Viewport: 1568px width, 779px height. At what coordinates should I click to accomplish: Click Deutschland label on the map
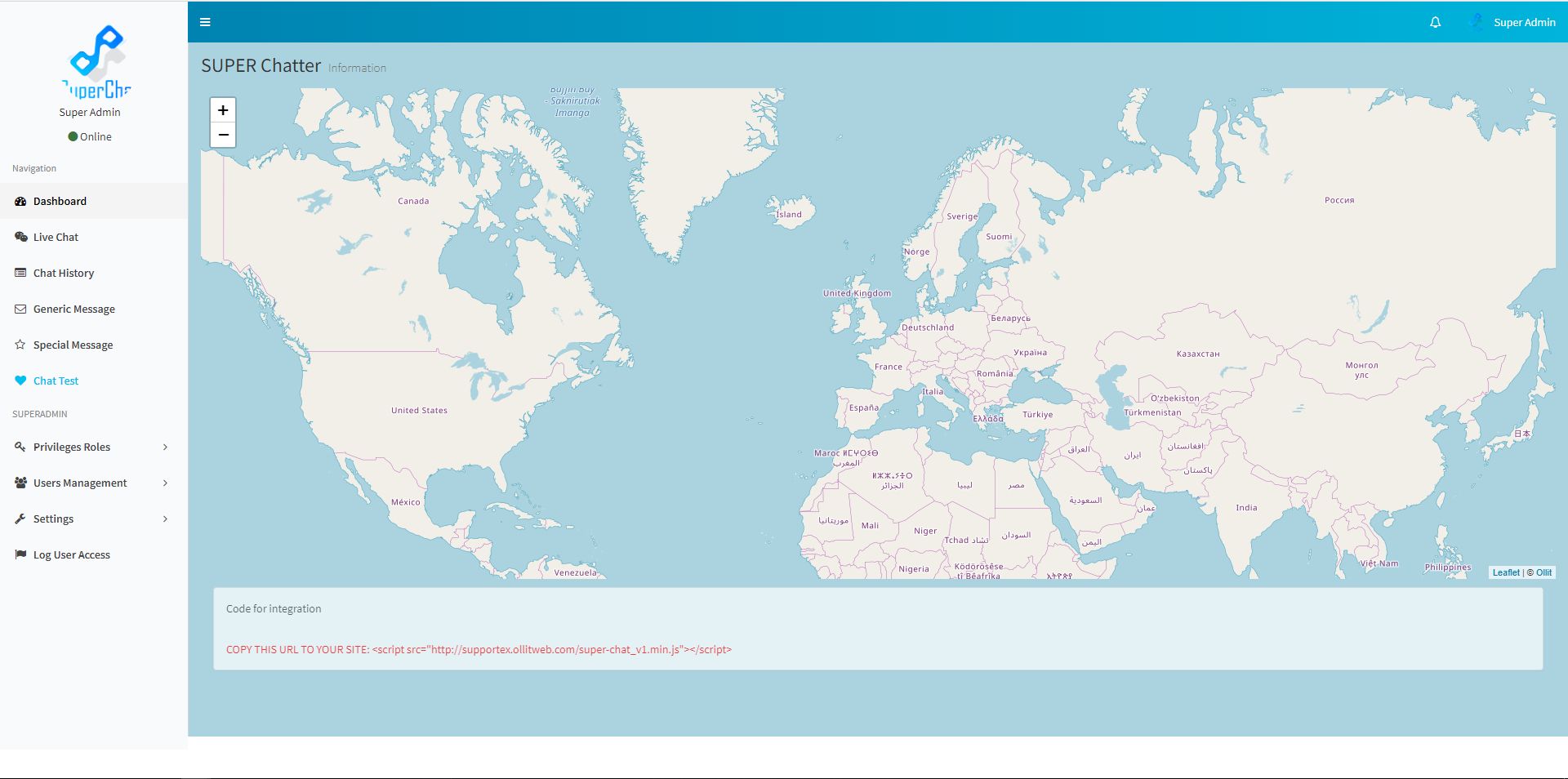(928, 327)
